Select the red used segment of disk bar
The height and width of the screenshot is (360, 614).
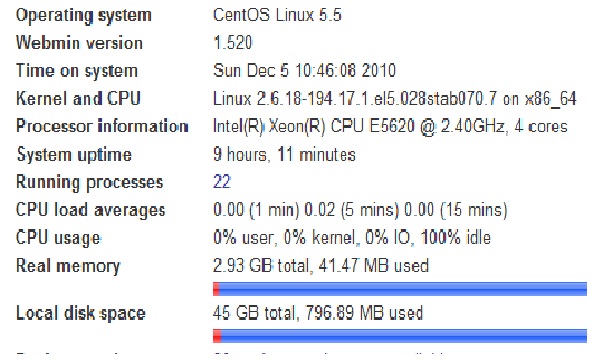(x=217, y=336)
